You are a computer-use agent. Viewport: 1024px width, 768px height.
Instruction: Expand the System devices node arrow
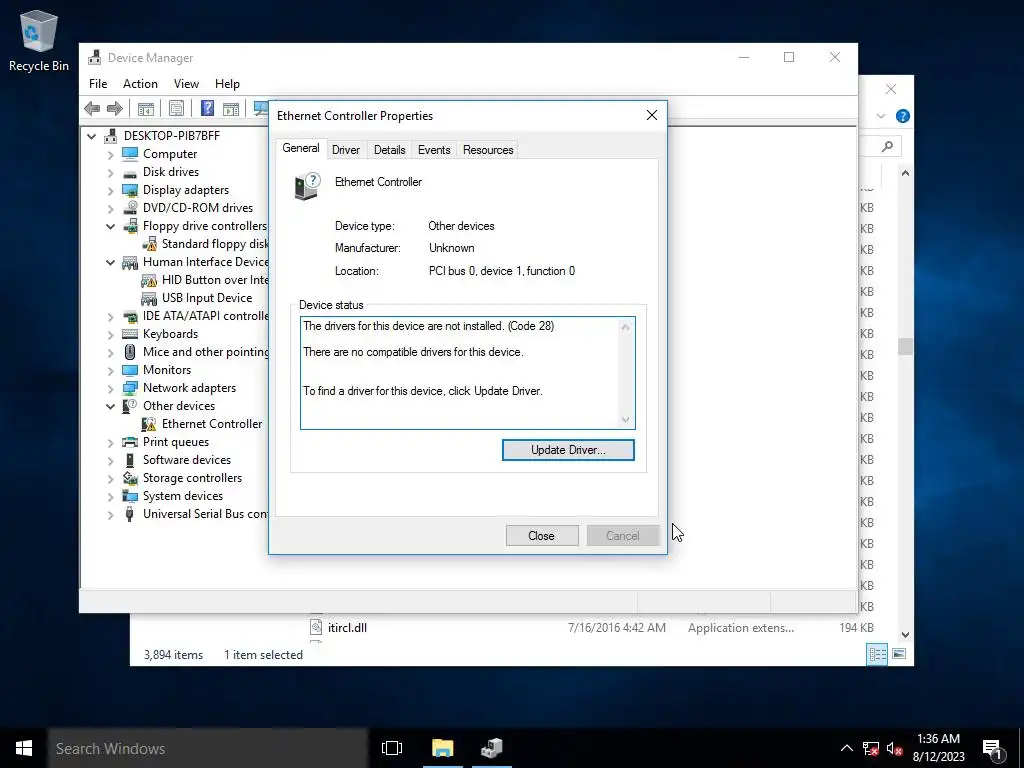(110, 496)
